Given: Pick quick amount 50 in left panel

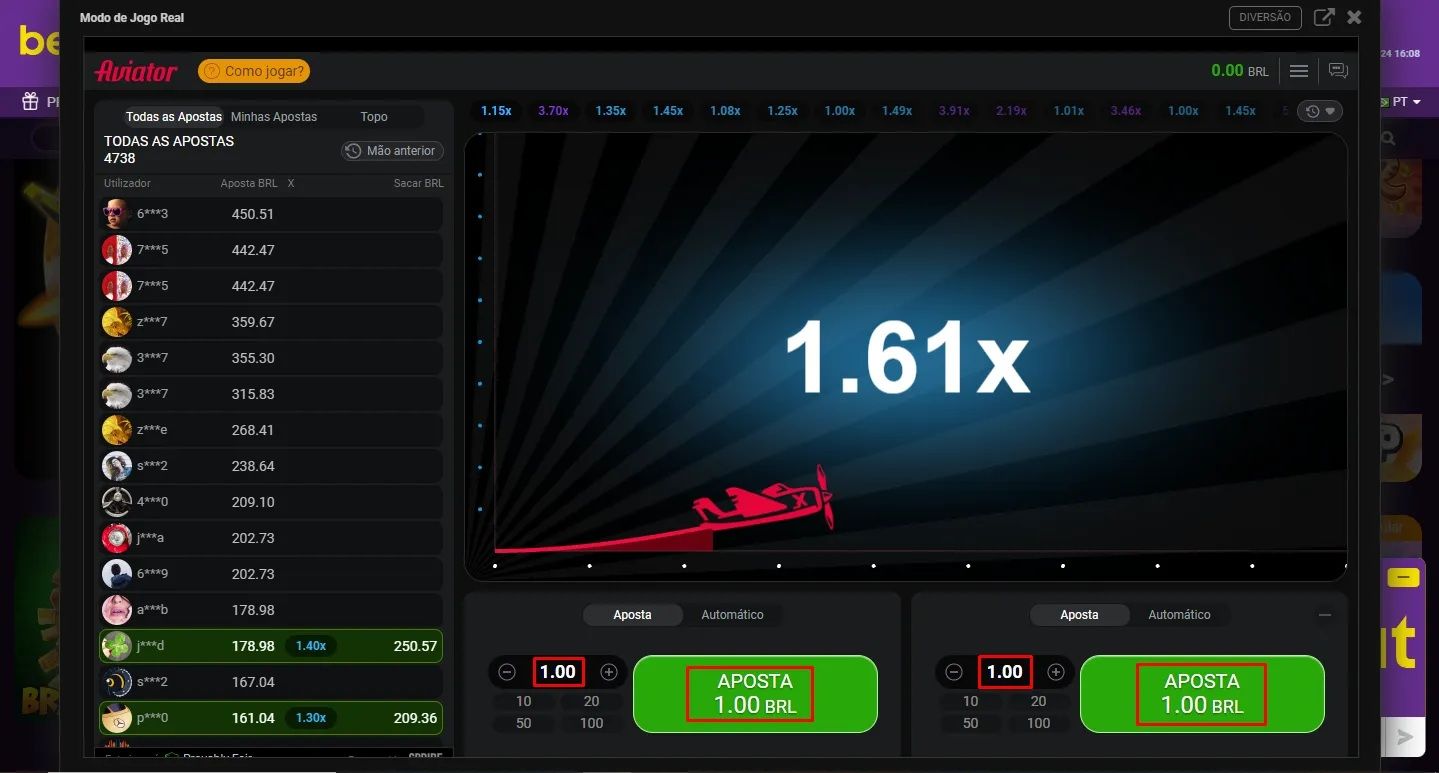Looking at the screenshot, I should coord(523,723).
